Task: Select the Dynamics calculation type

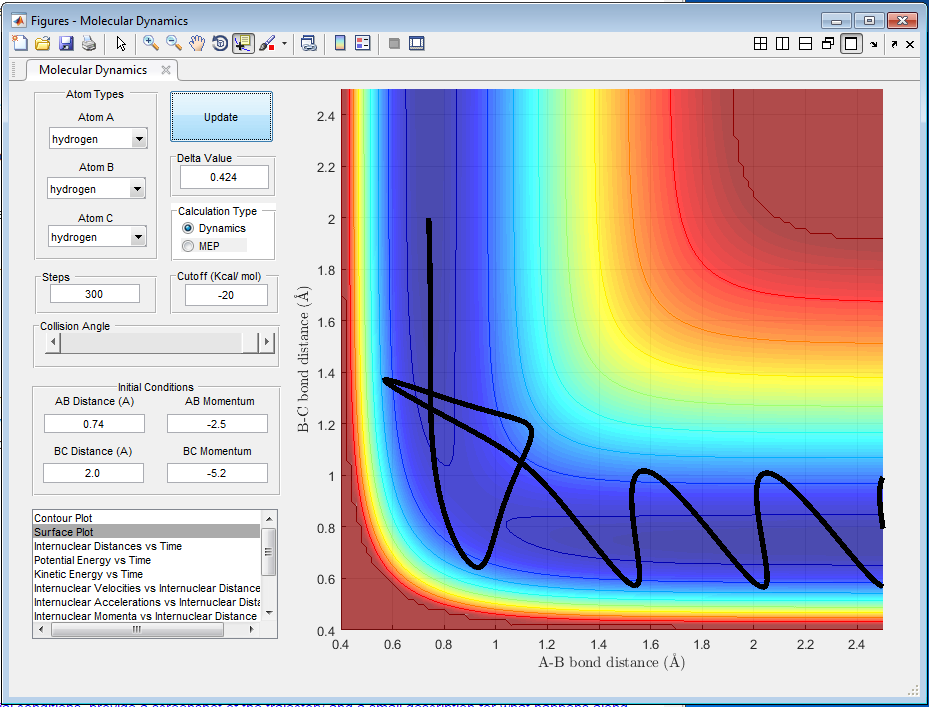Action: coord(189,229)
